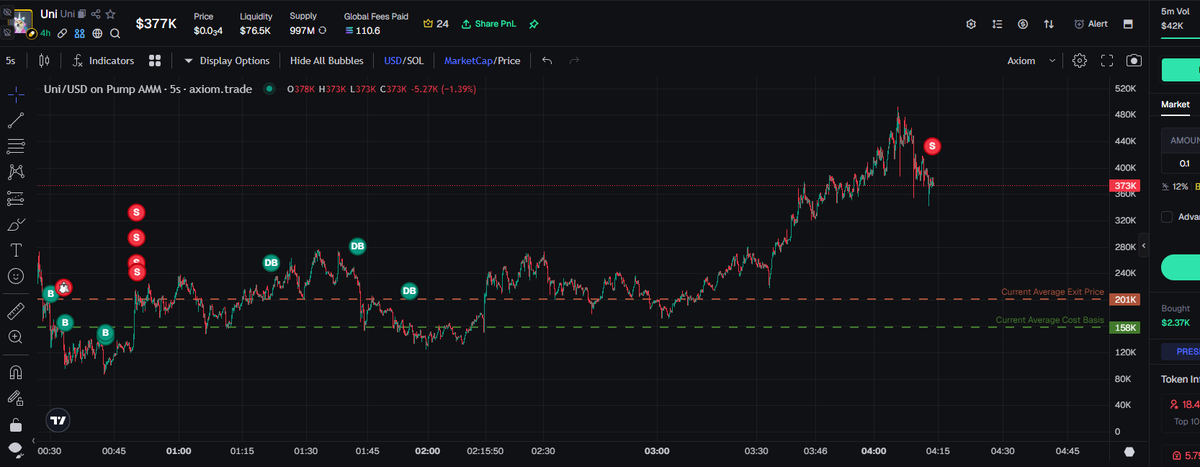The image size is (1200, 467).
Task: Share the Uni token
Action: coord(96,16)
